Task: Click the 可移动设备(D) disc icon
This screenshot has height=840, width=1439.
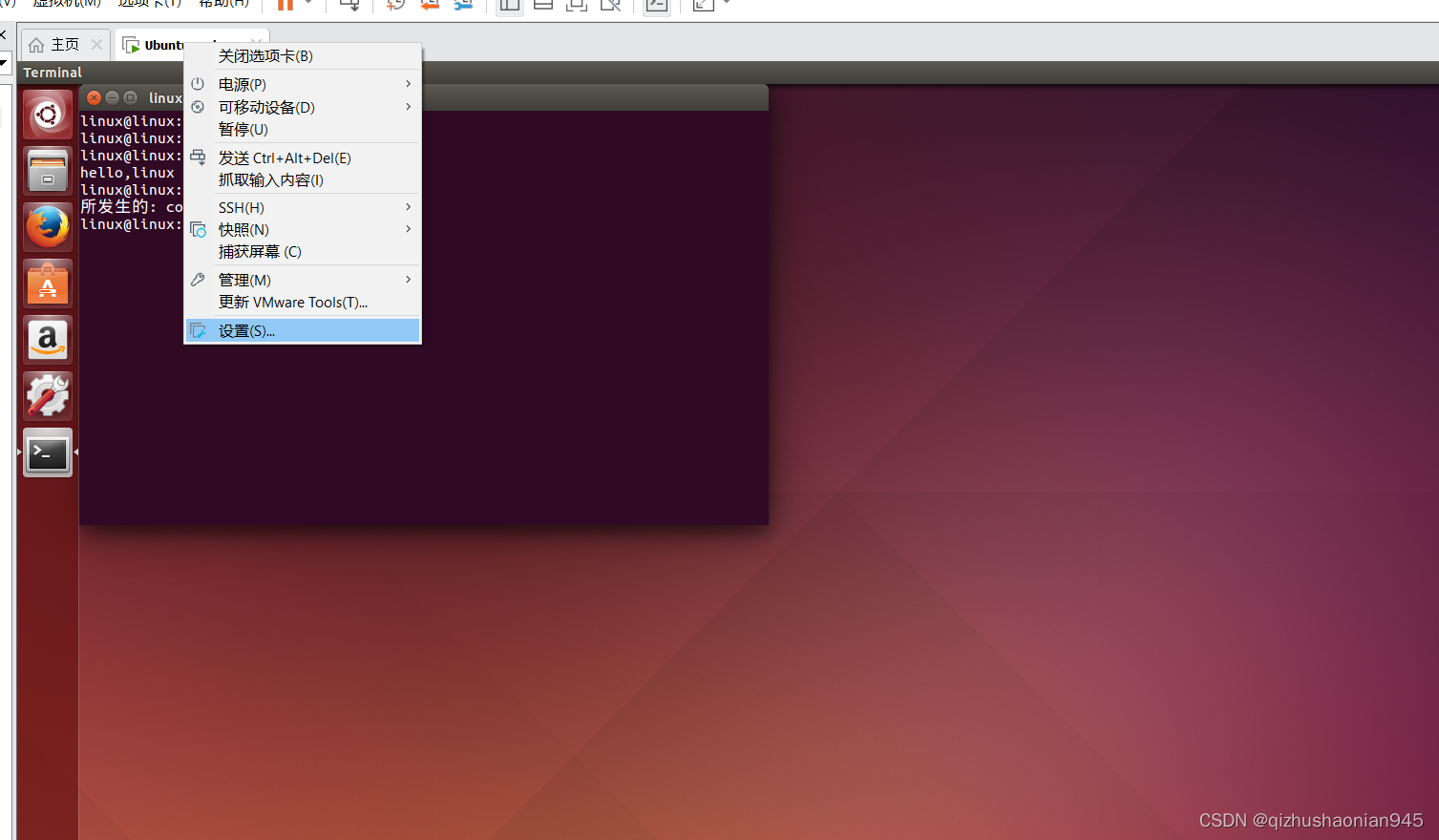Action: (x=198, y=107)
